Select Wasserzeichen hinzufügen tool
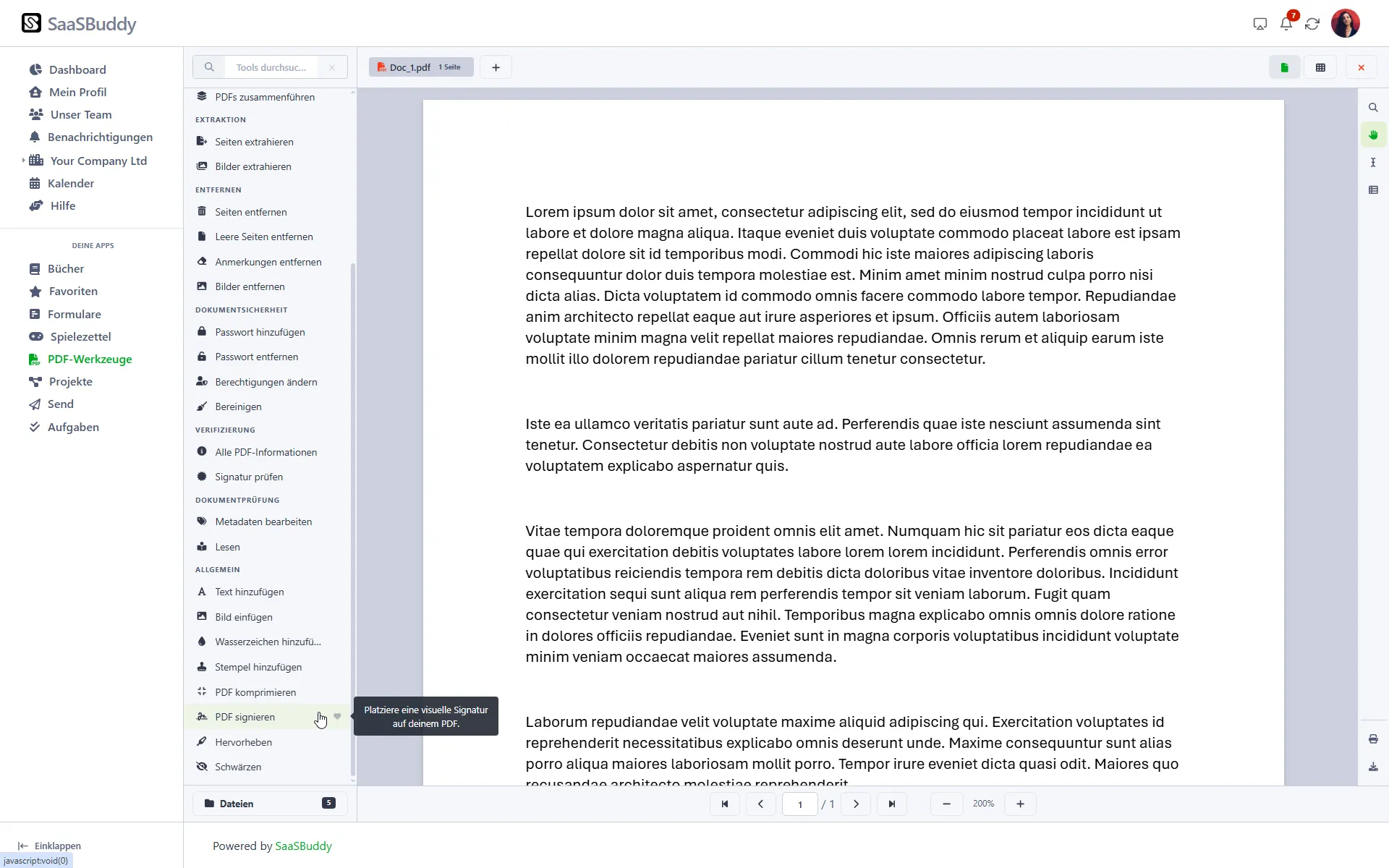1389x868 pixels. pyautogui.click(x=268, y=642)
